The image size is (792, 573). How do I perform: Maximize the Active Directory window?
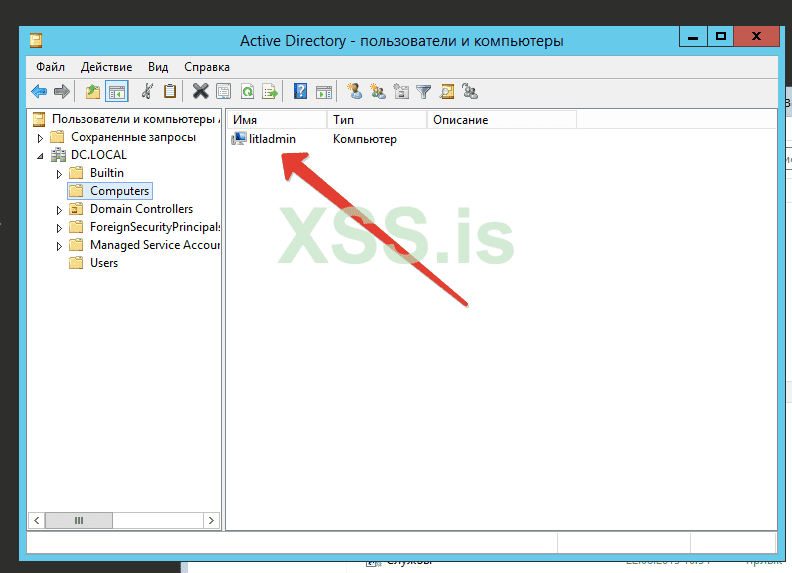[720, 37]
